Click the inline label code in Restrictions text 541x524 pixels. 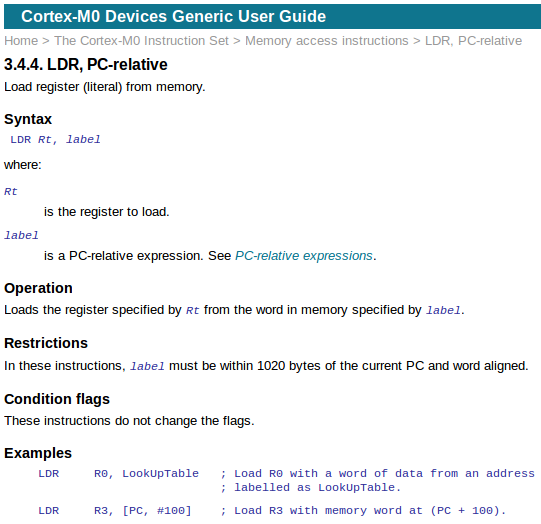pyautogui.click(x=147, y=366)
